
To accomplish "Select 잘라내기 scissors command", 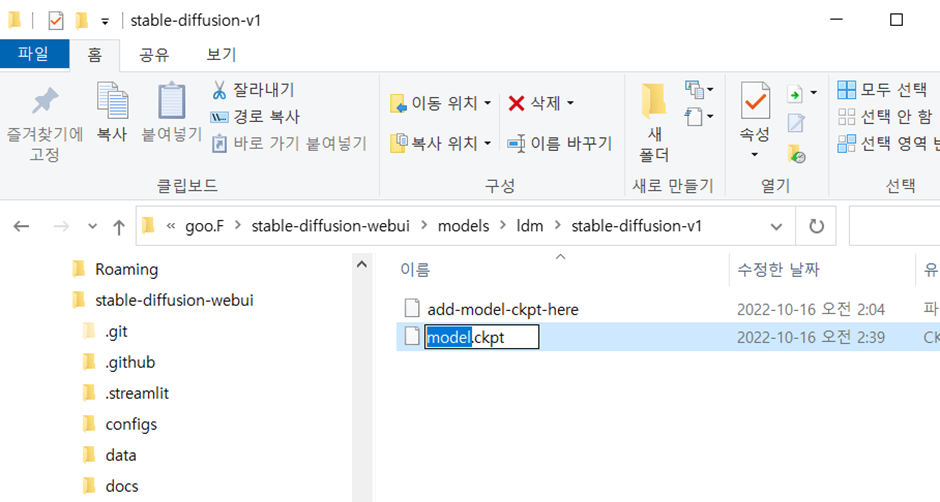I will [253, 90].
